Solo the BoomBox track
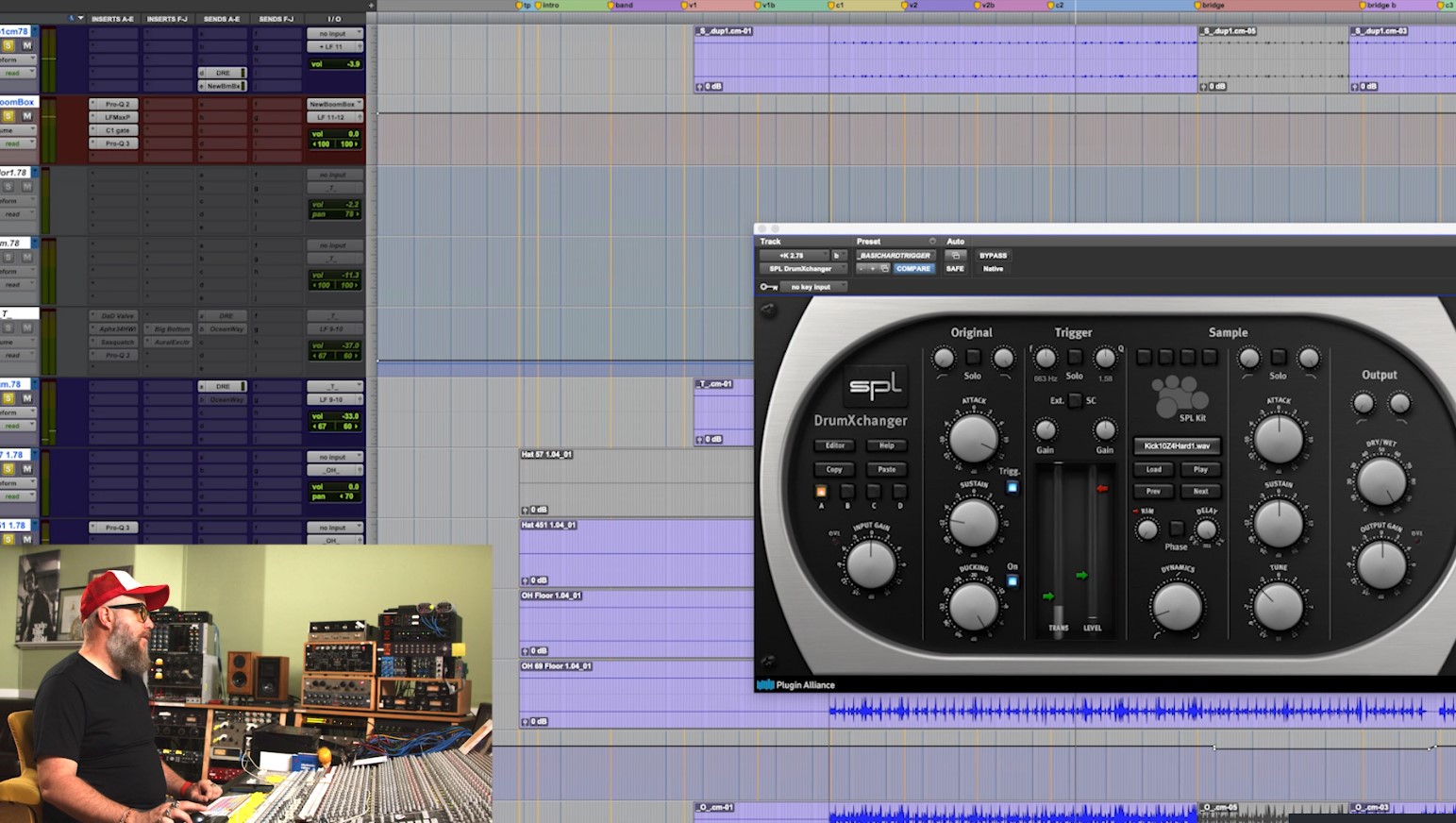 (8, 116)
